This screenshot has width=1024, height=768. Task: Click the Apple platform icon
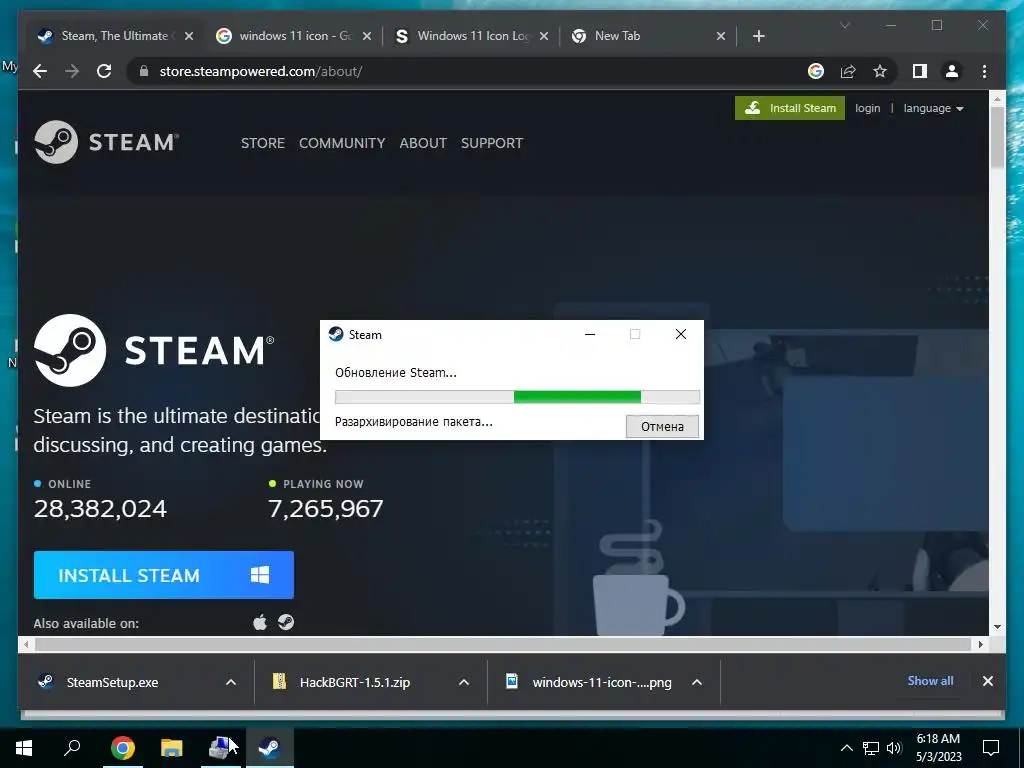260,622
